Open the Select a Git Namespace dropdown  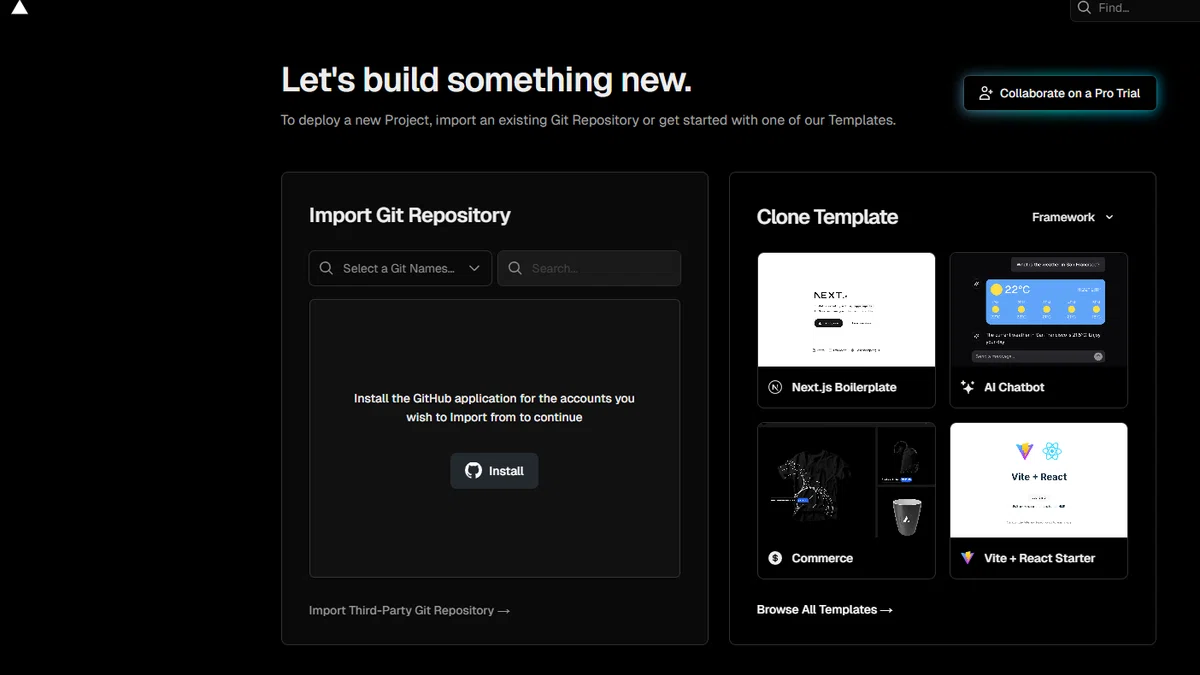[400, 268]
